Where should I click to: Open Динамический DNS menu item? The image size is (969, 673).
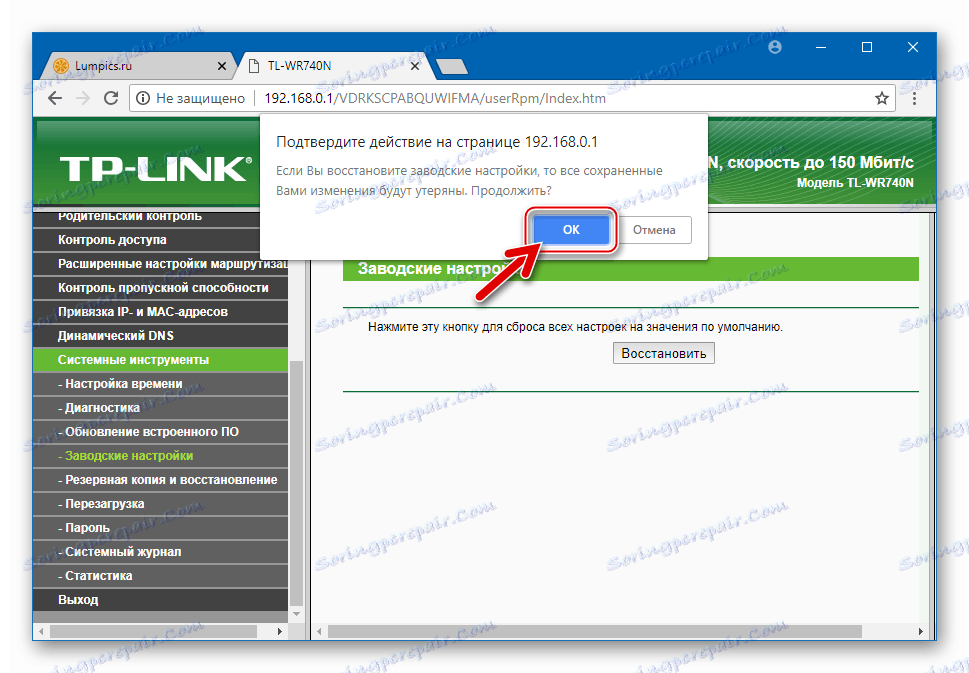click(161, 336)
